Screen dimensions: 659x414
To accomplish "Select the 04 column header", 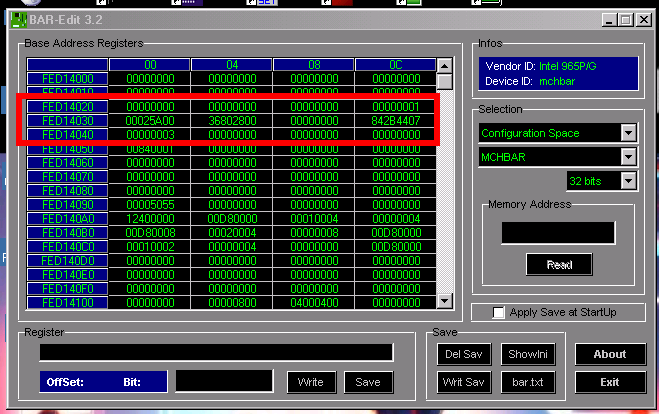I will [232, 65].
